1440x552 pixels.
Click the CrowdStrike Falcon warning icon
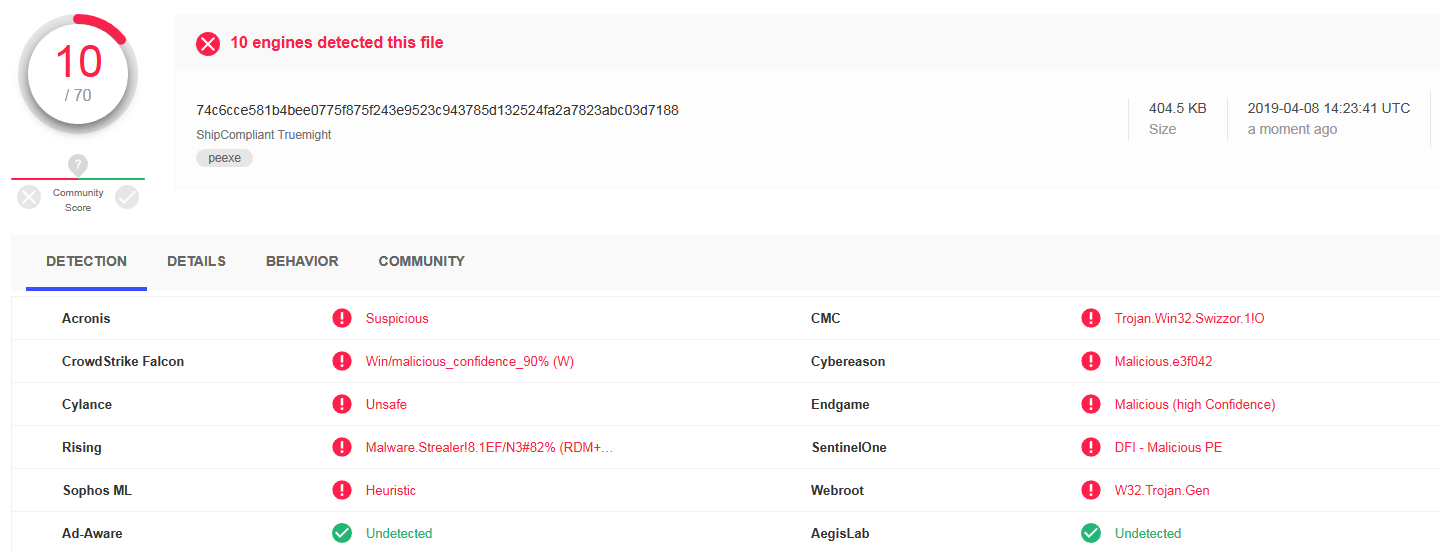342,362
